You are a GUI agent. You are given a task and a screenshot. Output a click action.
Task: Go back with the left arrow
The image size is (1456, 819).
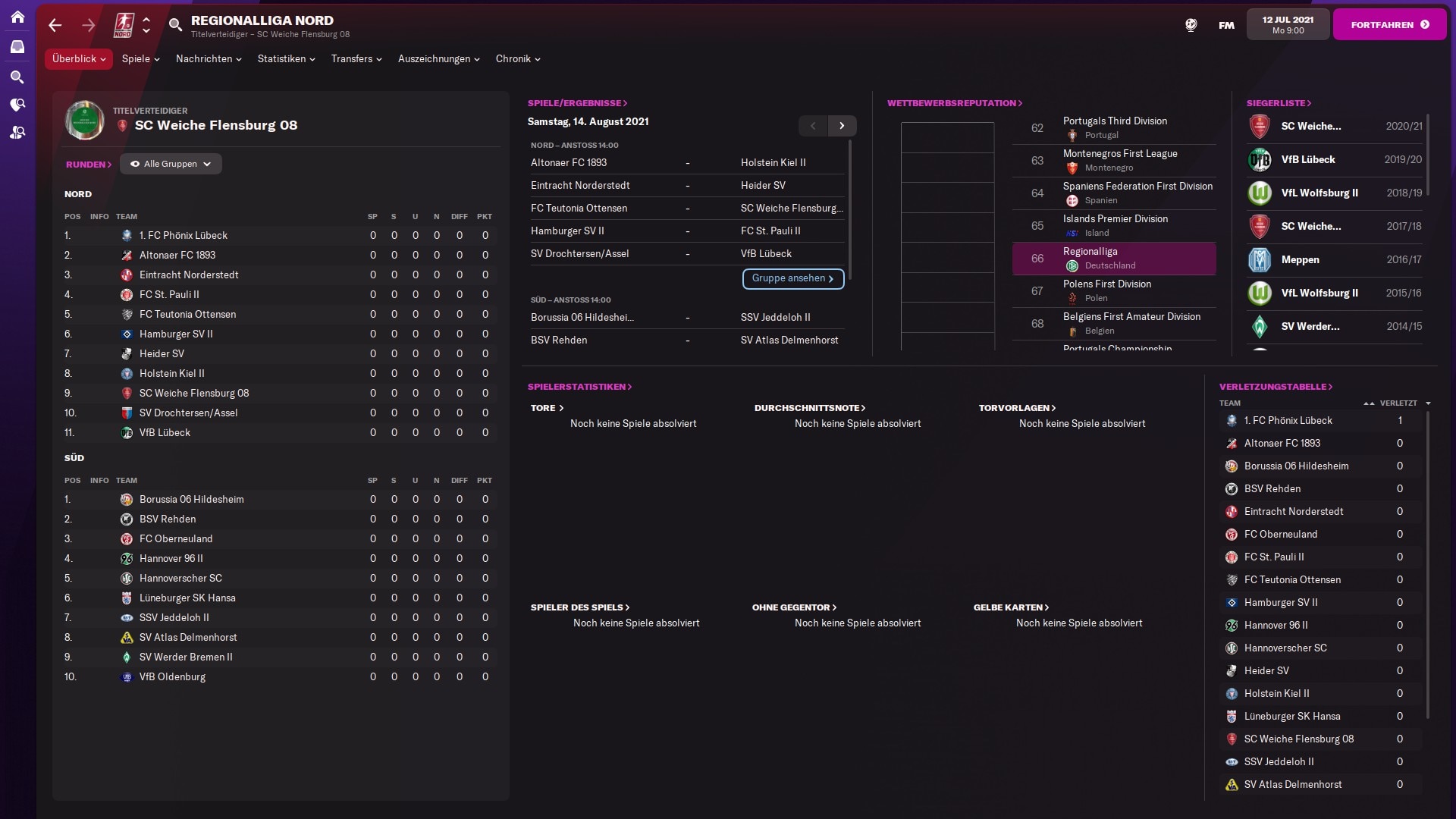click(x=55, y=25)
